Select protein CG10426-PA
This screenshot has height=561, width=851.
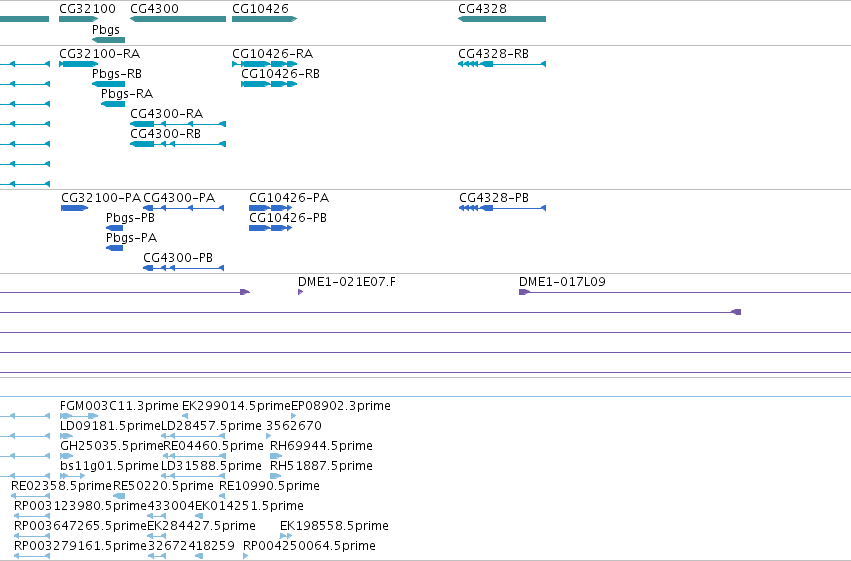click(x=289, y=198)
